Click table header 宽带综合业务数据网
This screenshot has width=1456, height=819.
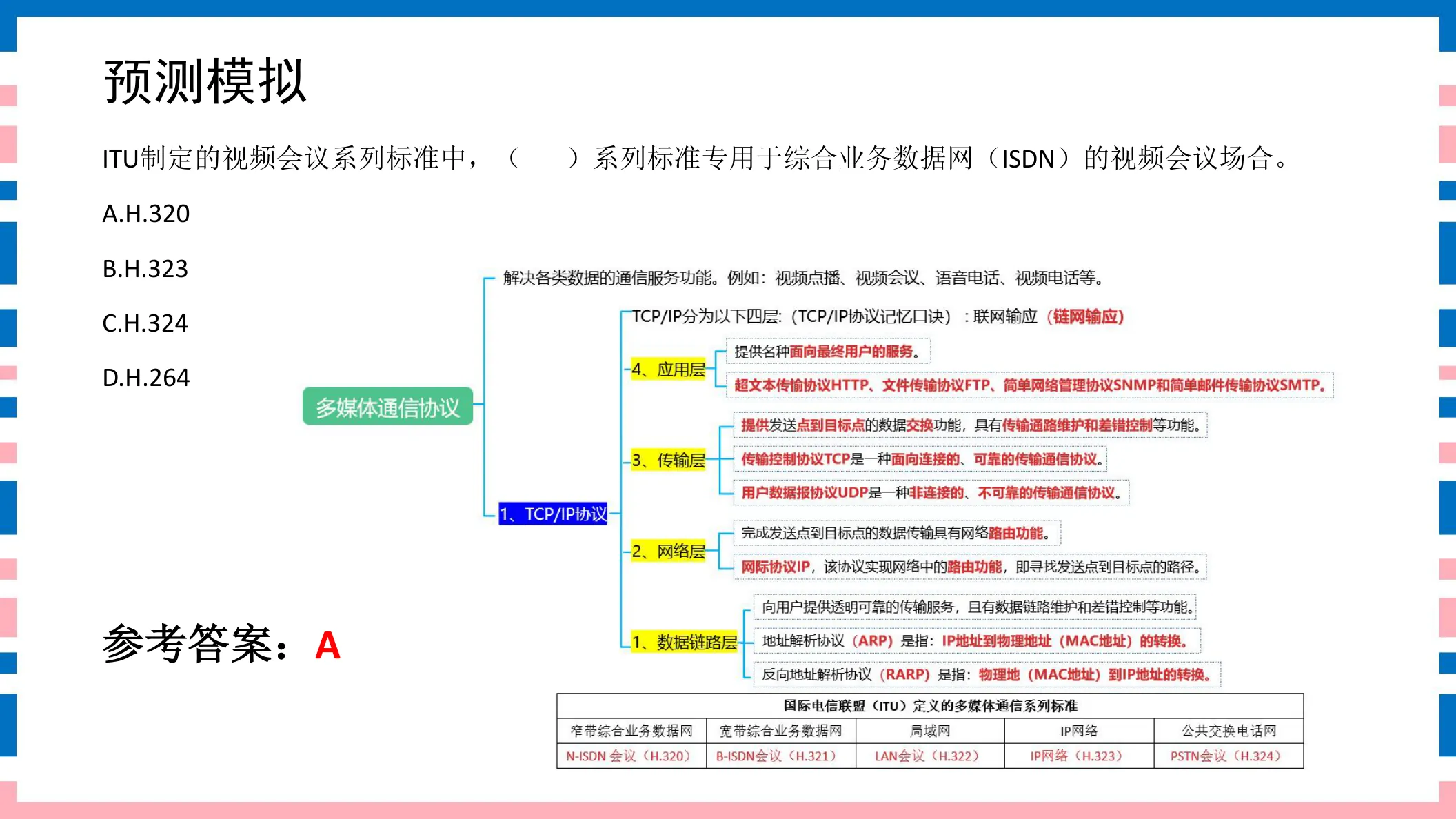(781, 731)
